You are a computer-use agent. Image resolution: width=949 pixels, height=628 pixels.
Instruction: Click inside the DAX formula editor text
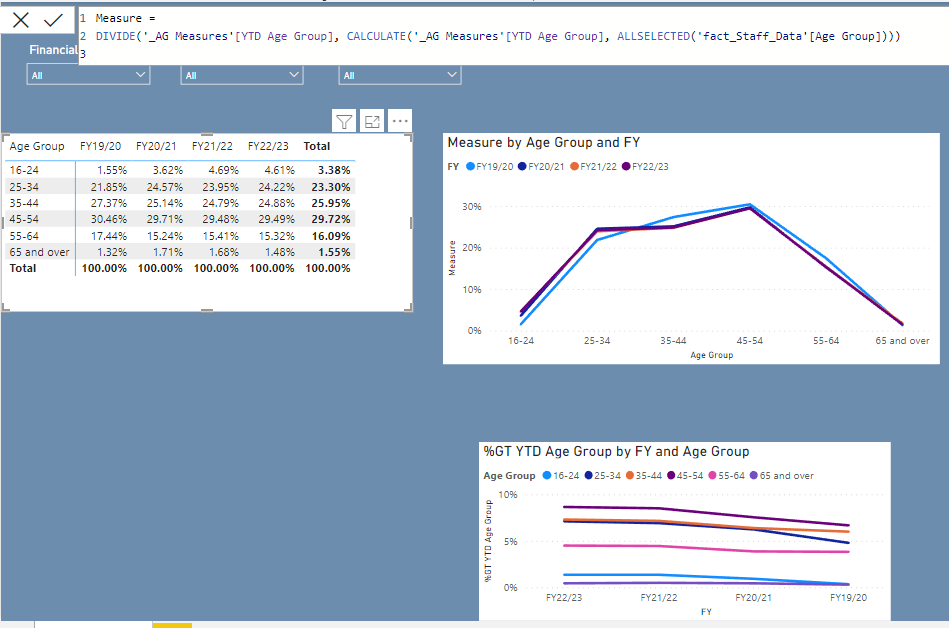click(500, 36)
